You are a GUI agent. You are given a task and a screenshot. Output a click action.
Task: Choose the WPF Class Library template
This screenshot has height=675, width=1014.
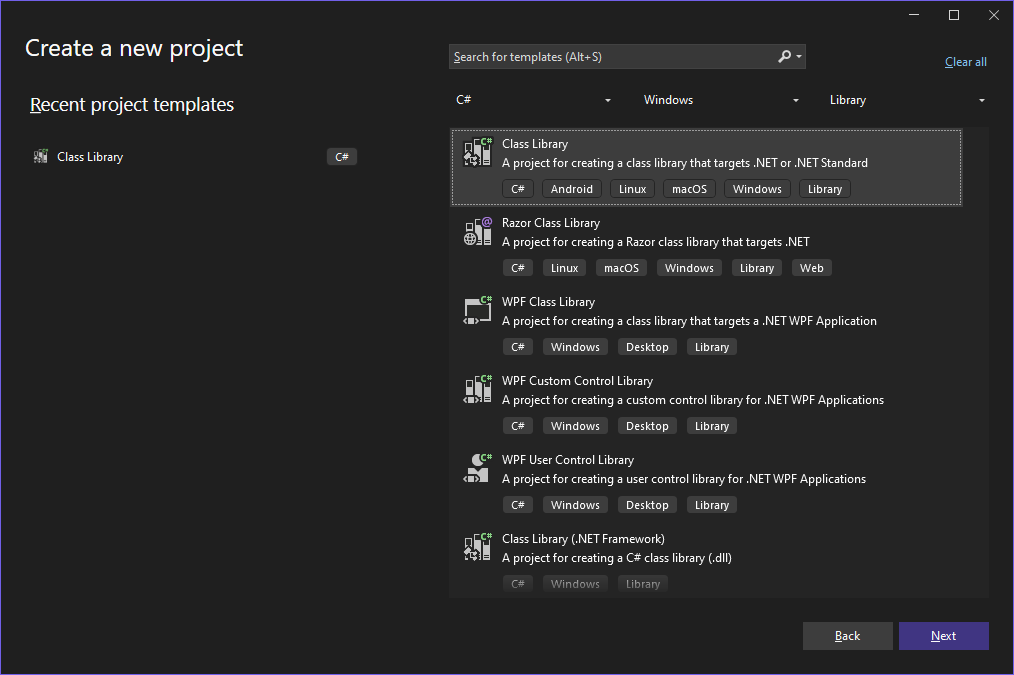click(x=706, y=325)
